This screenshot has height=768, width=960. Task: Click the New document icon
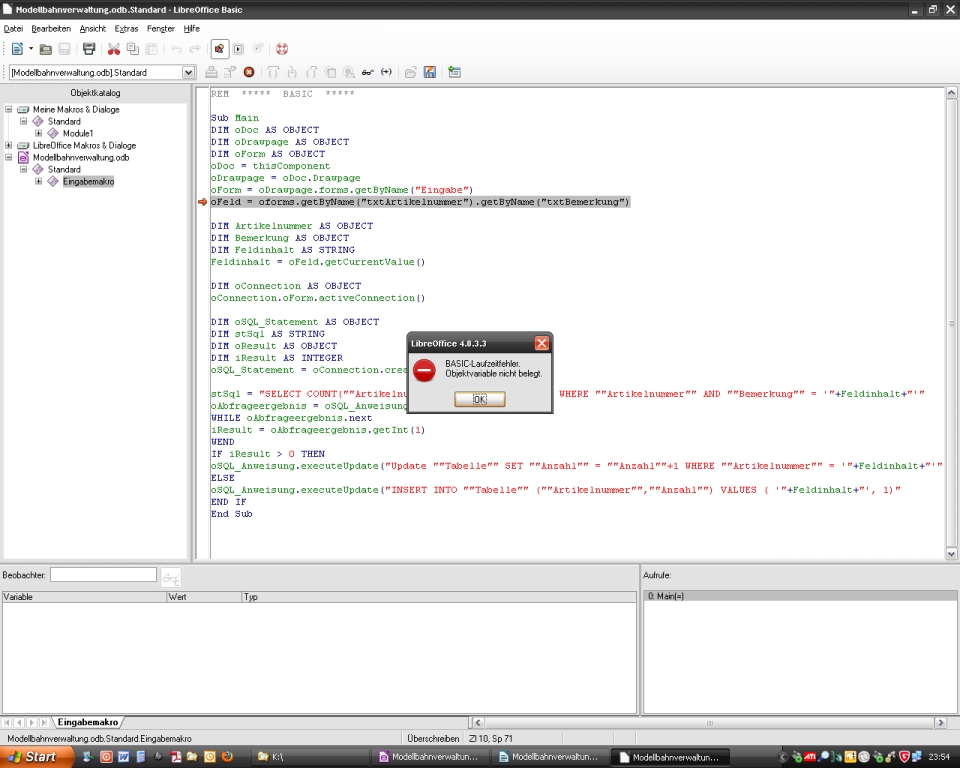pos(17,48)
